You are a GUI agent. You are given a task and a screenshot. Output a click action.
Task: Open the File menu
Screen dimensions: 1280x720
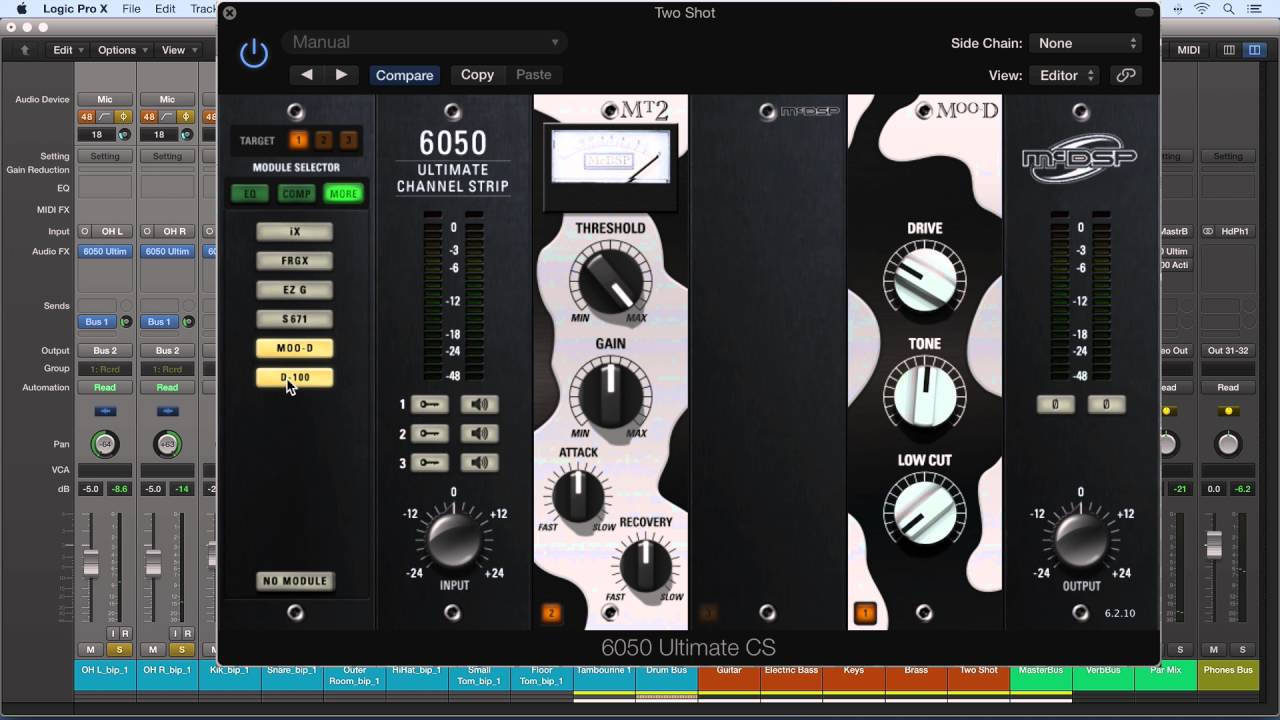[131, 9]
